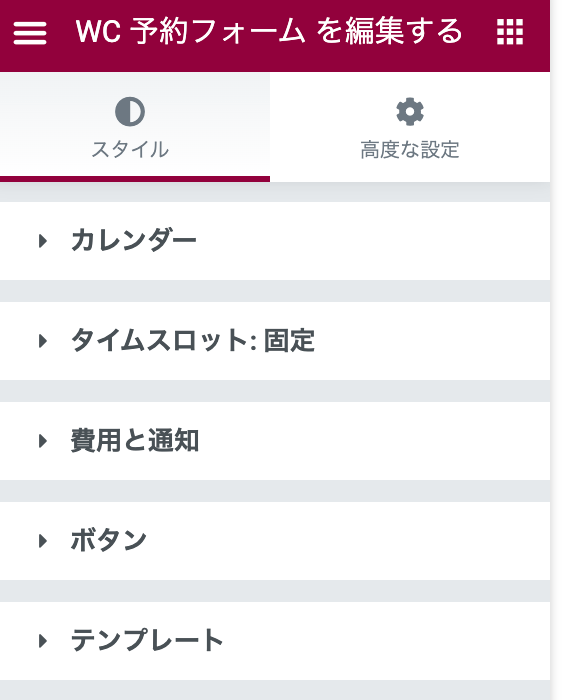This screenshot has width=562, height=700.
Task: Click the gear icon for 高度な設定
Action: (x=410, y=112)
